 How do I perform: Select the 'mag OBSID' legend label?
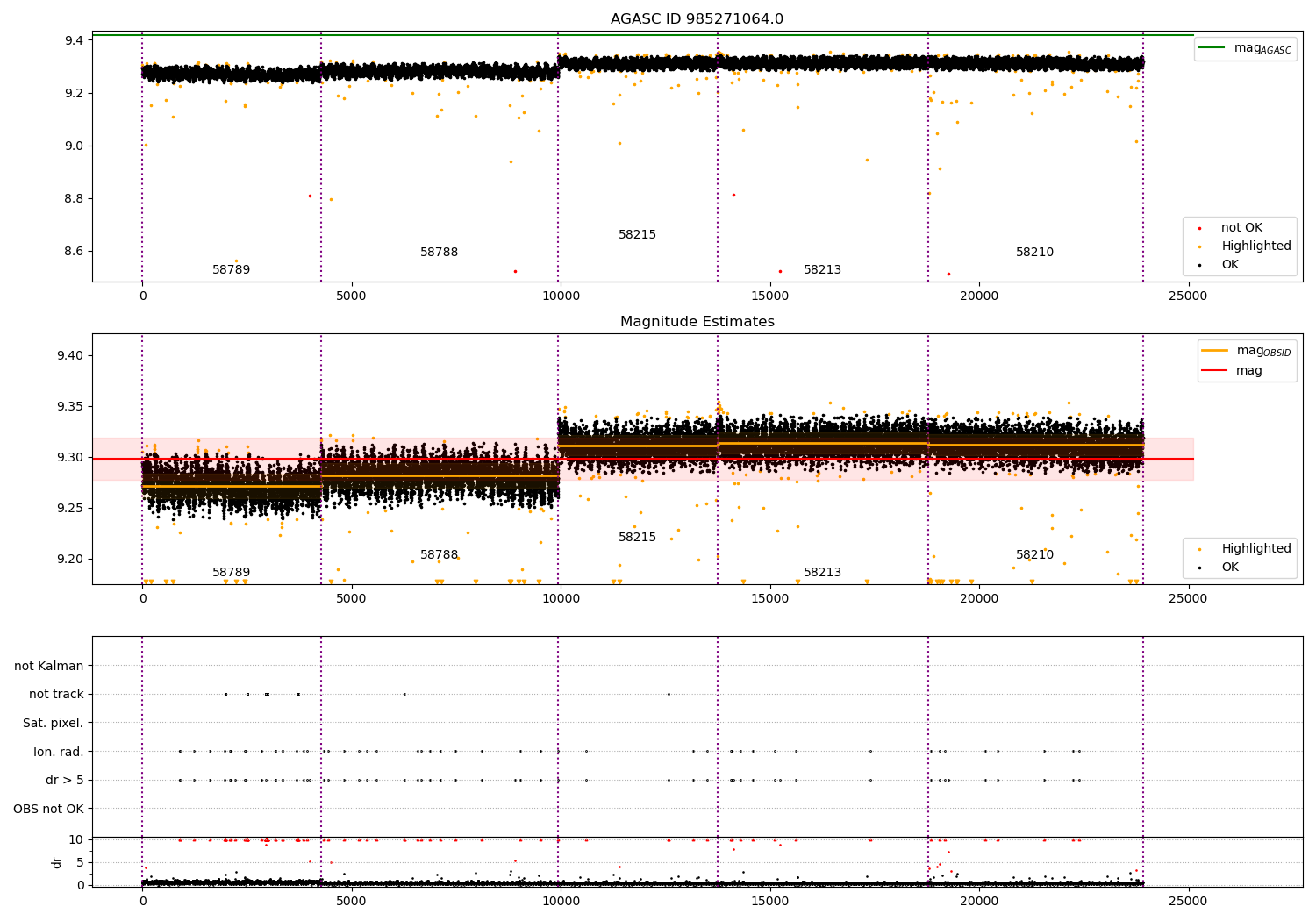click(x=1264, y=351)
